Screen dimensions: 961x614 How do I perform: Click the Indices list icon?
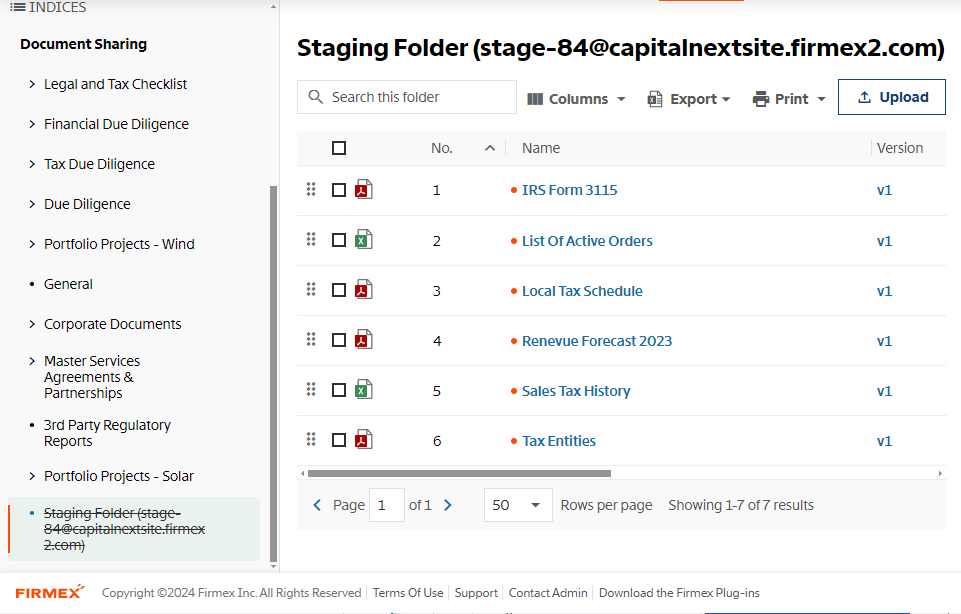coord(18,7)
